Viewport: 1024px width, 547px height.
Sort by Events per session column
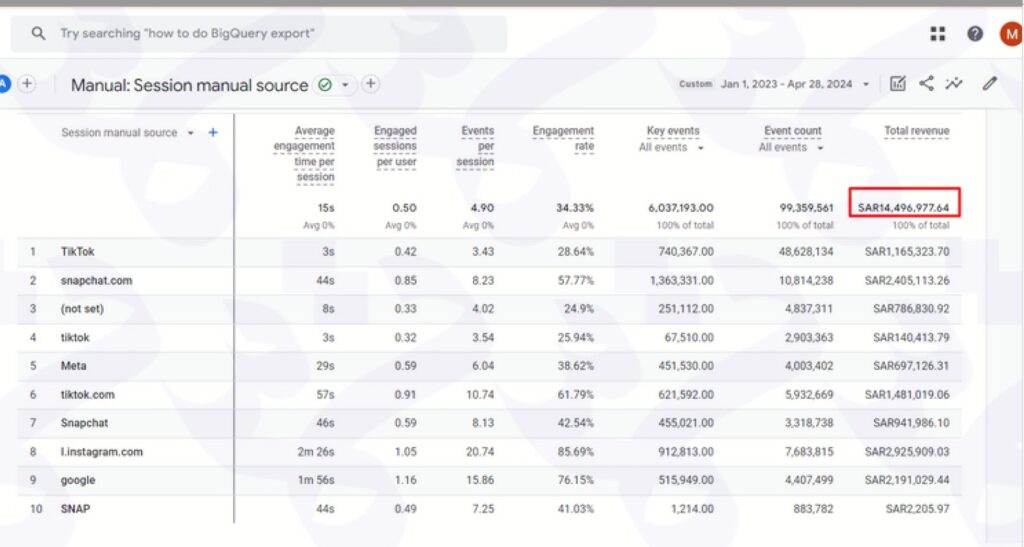(475, 146)
